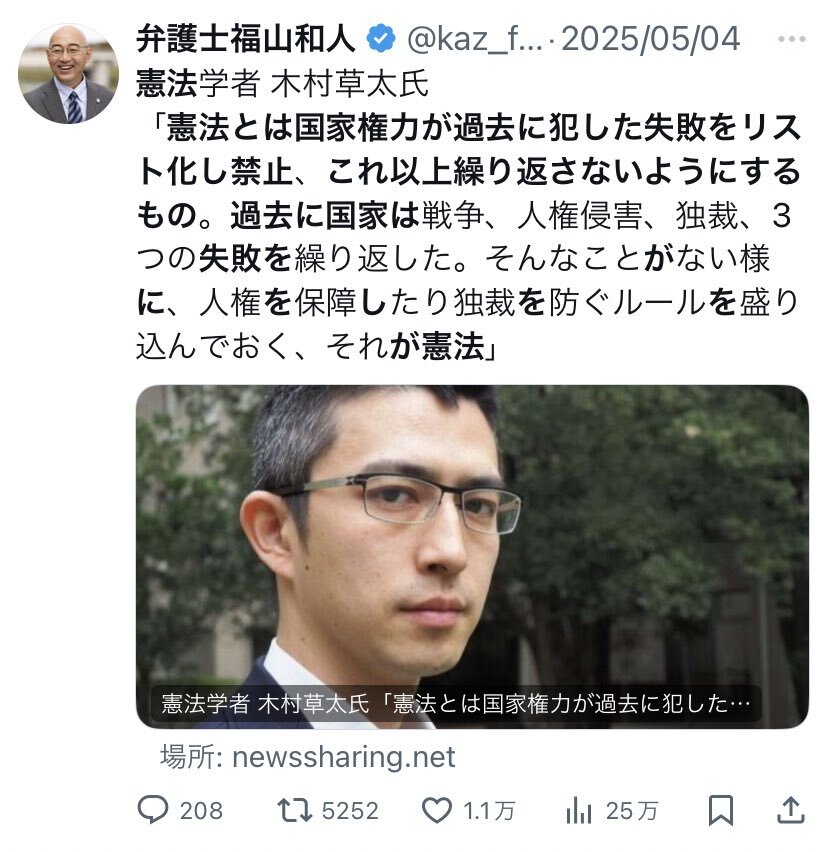This screenshot has height=852, width=827.
Task: Click the 25万 views count
Action: tap(632, 811)
